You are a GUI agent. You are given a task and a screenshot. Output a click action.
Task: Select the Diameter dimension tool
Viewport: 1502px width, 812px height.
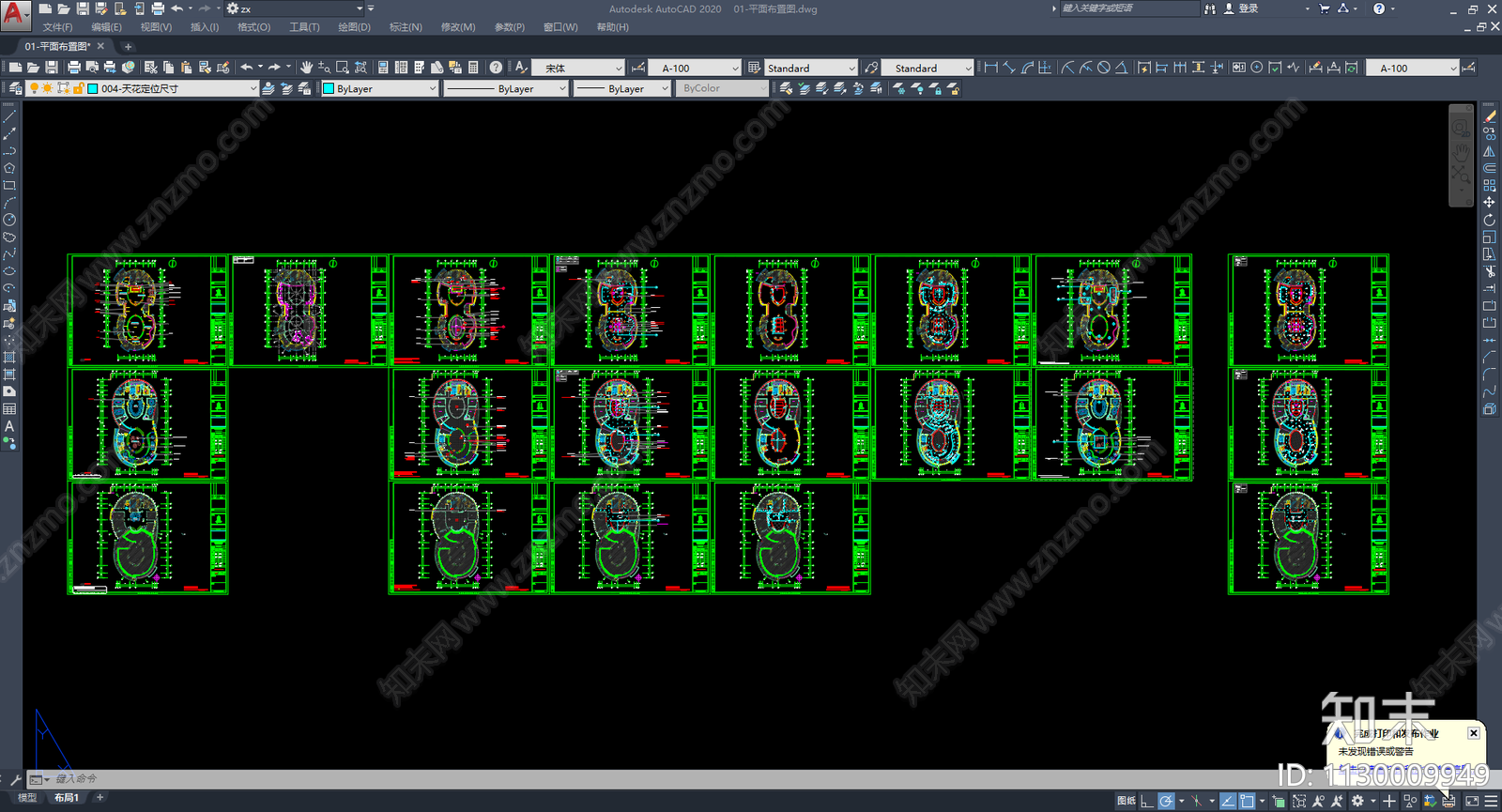(1104, 68)
